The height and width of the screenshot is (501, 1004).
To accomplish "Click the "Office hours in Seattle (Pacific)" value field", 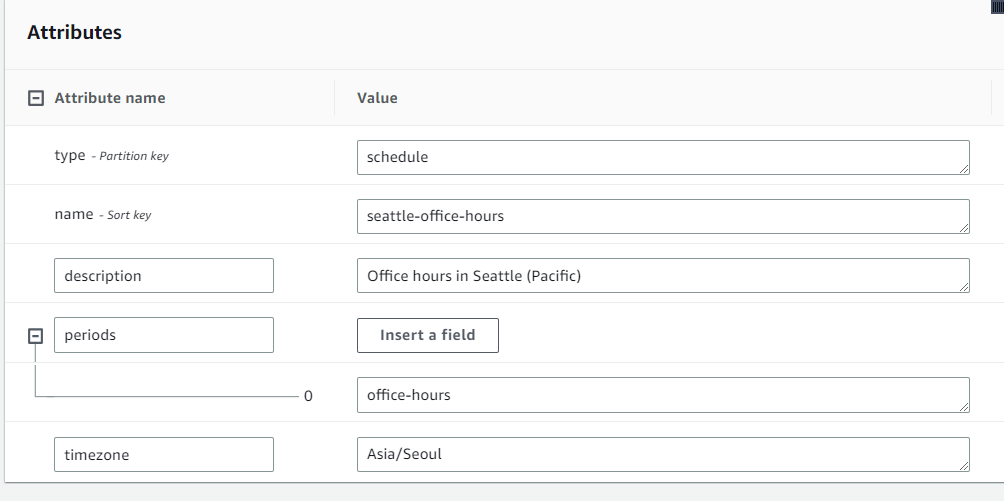I will pos(660,276).
